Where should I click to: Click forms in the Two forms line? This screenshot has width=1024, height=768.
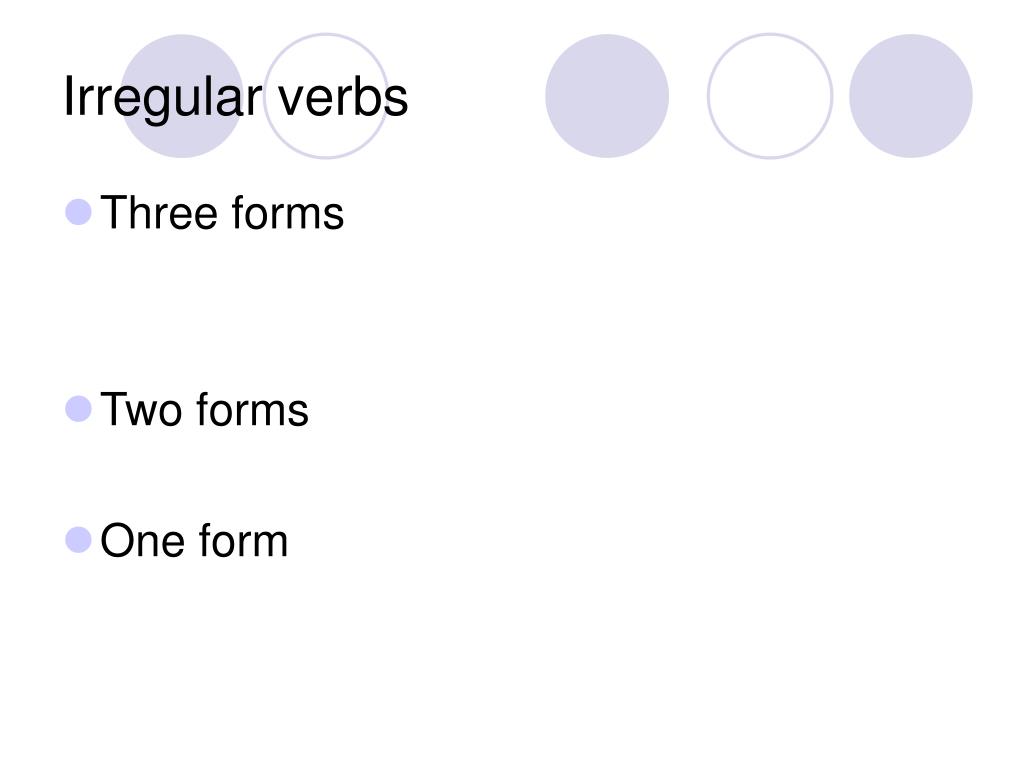click(x=252, y=410)
